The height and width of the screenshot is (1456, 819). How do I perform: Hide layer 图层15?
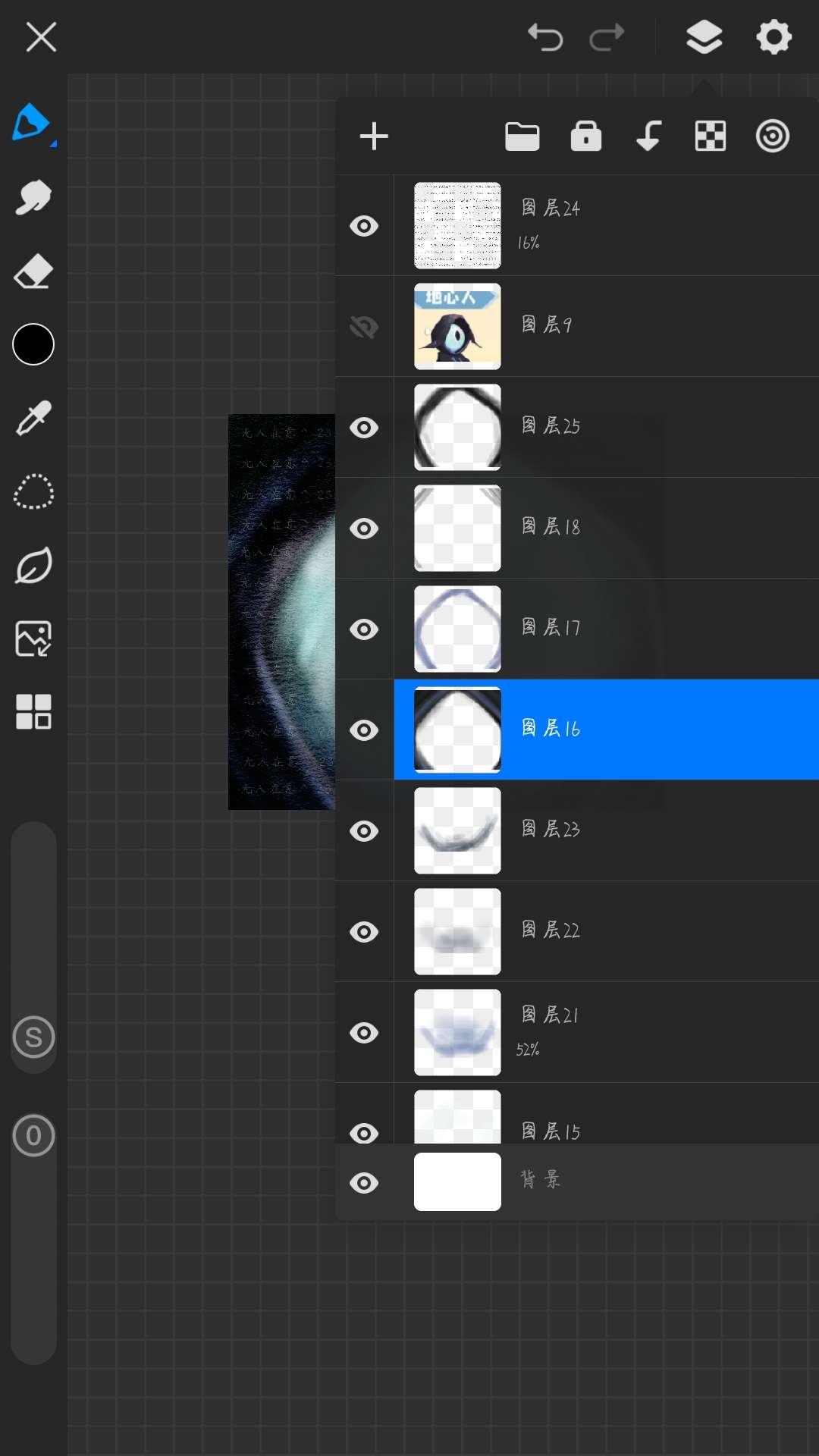click(x=364, y=1133)
